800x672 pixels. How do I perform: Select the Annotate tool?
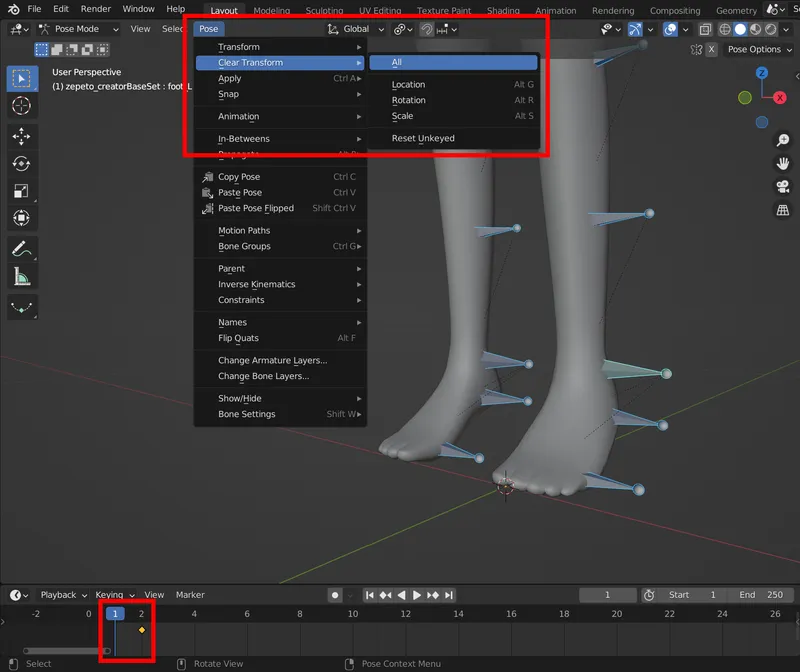pyautogui.click(x=22, y=246)
